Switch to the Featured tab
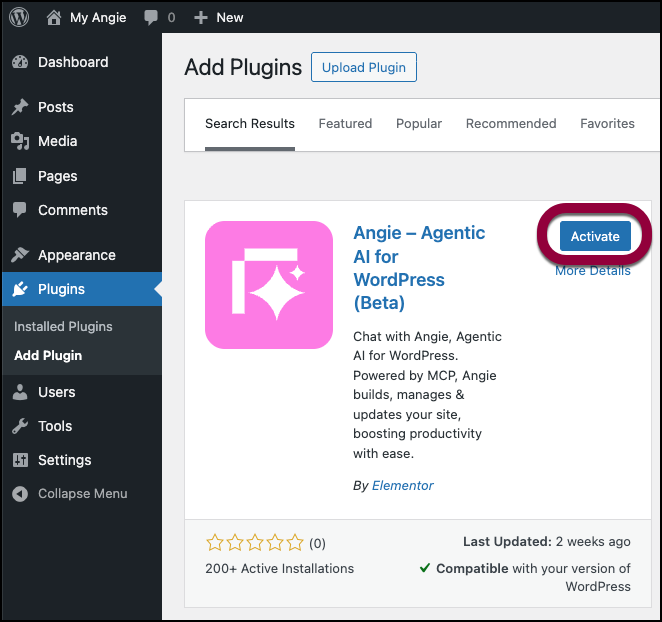The image size is (662, 622). click(345, 124)
